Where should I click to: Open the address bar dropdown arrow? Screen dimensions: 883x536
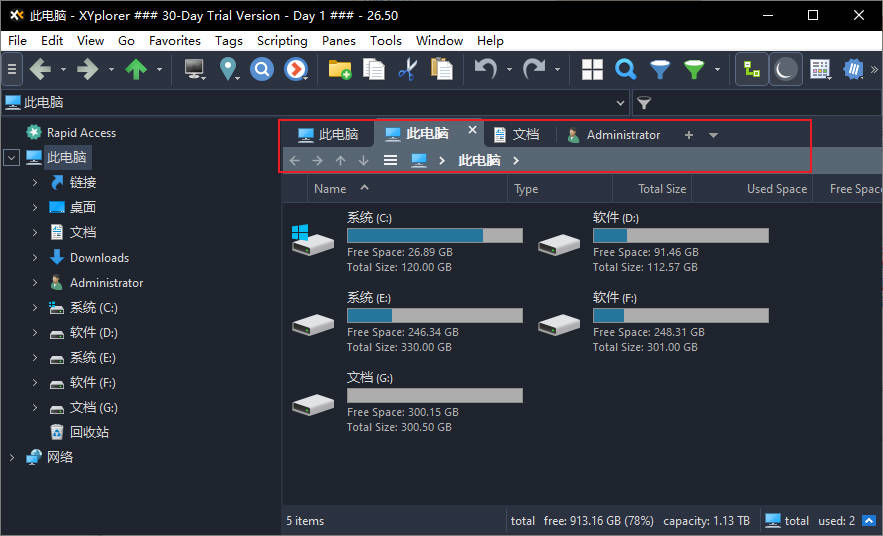[621, 102]
